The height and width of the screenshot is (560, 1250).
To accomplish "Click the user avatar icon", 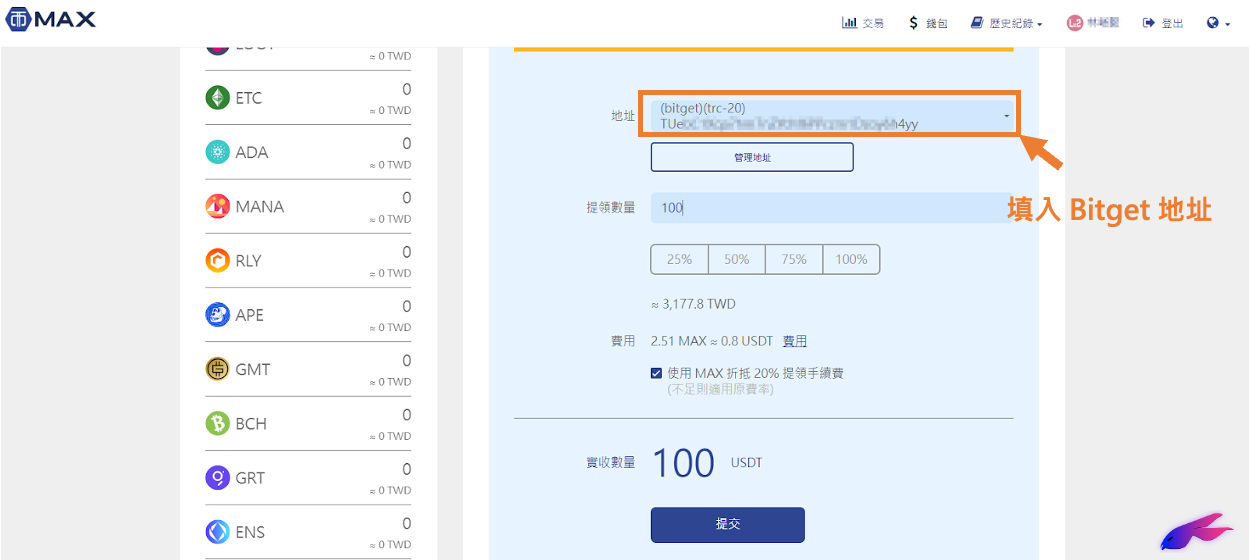I will 1075,22.
